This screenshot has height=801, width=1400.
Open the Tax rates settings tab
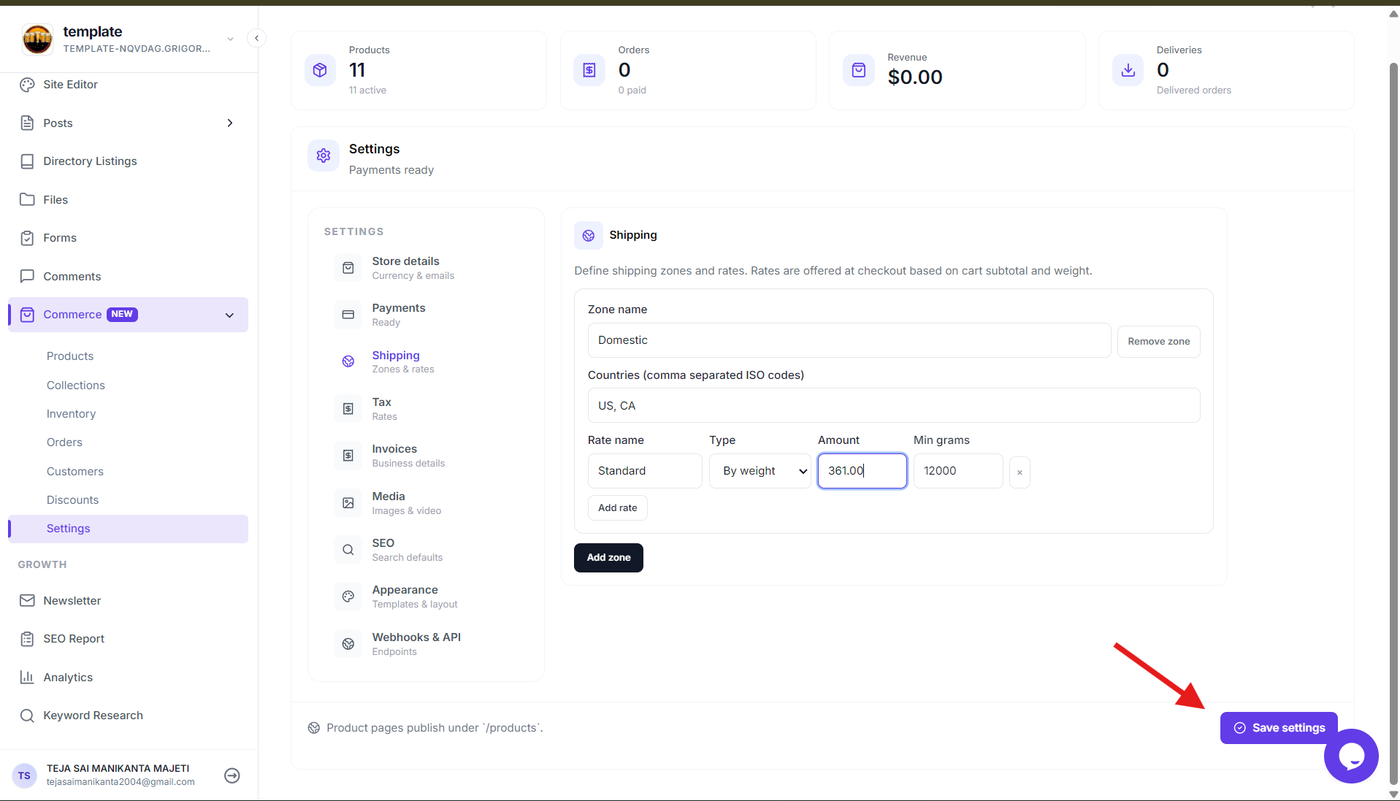pos(382,409)
